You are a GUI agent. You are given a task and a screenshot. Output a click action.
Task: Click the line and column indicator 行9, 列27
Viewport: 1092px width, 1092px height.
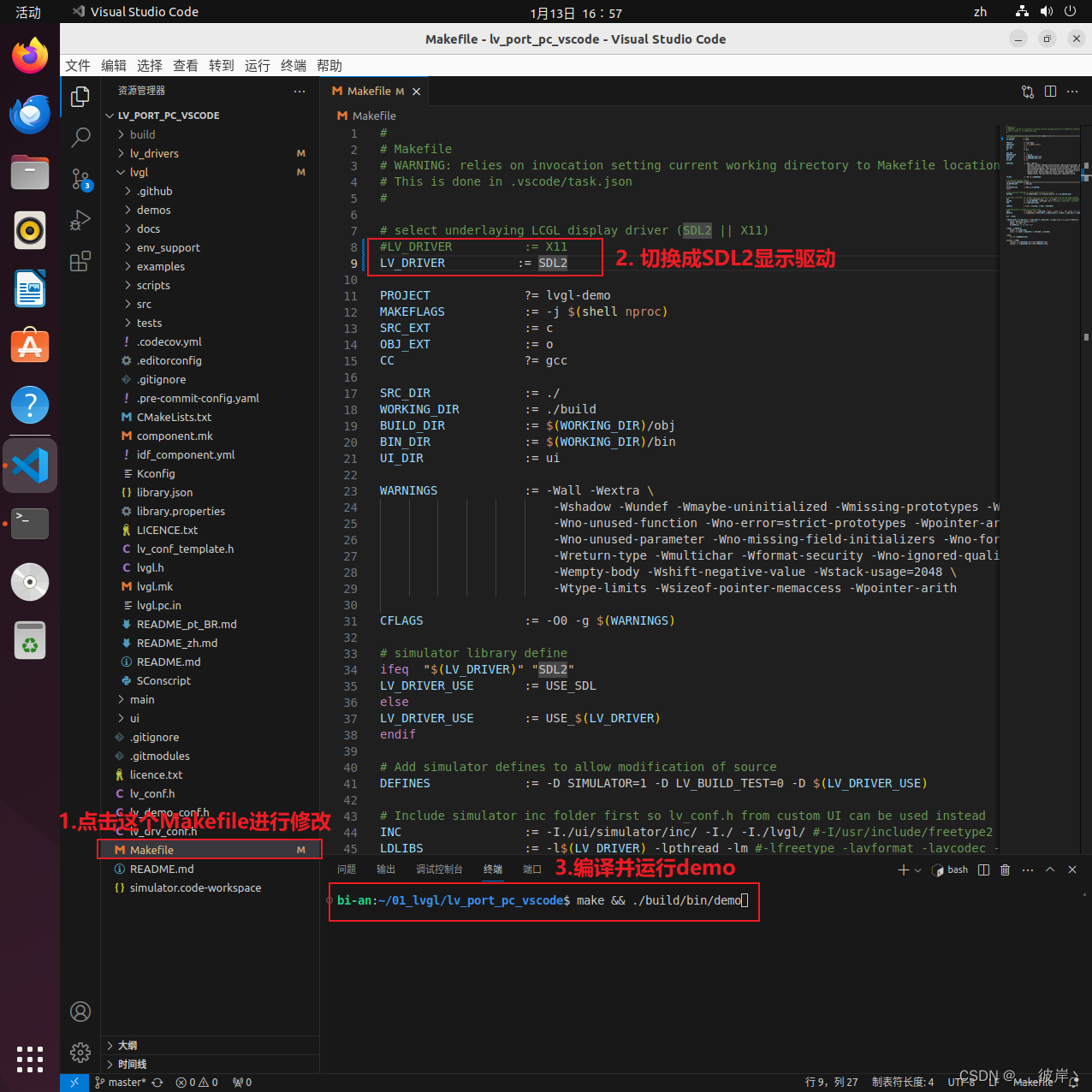pos(832,1083)
